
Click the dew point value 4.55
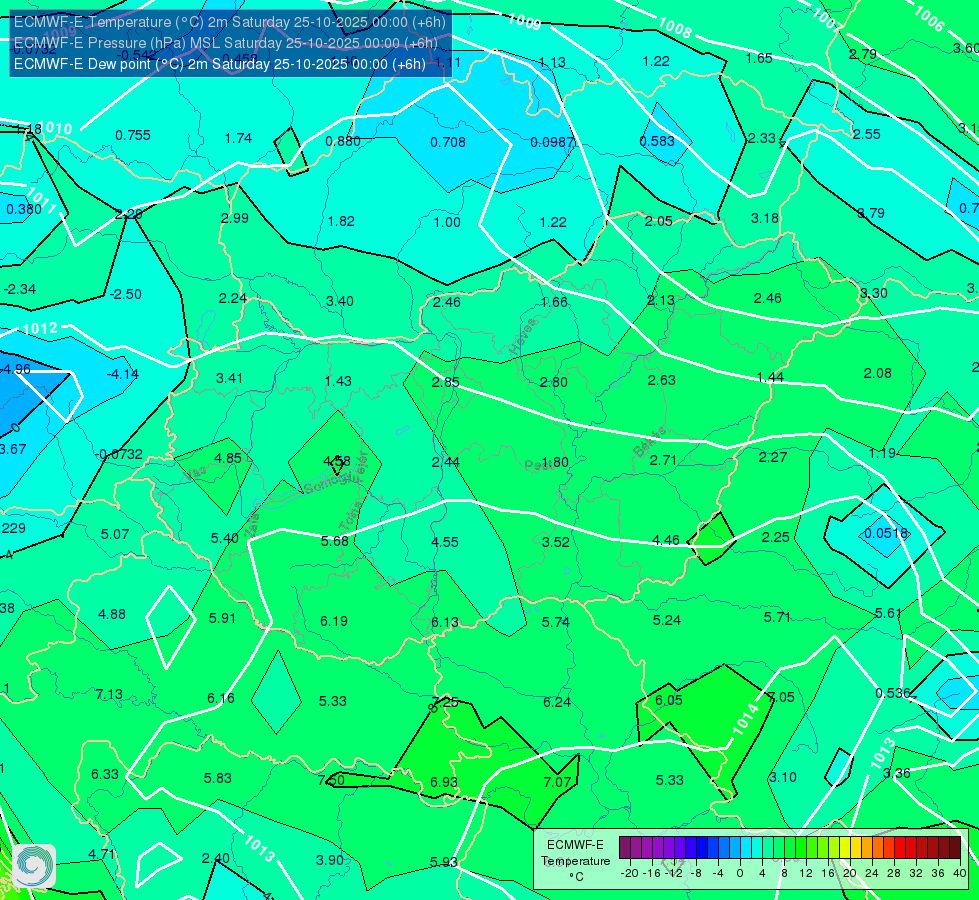click(445, 542)
